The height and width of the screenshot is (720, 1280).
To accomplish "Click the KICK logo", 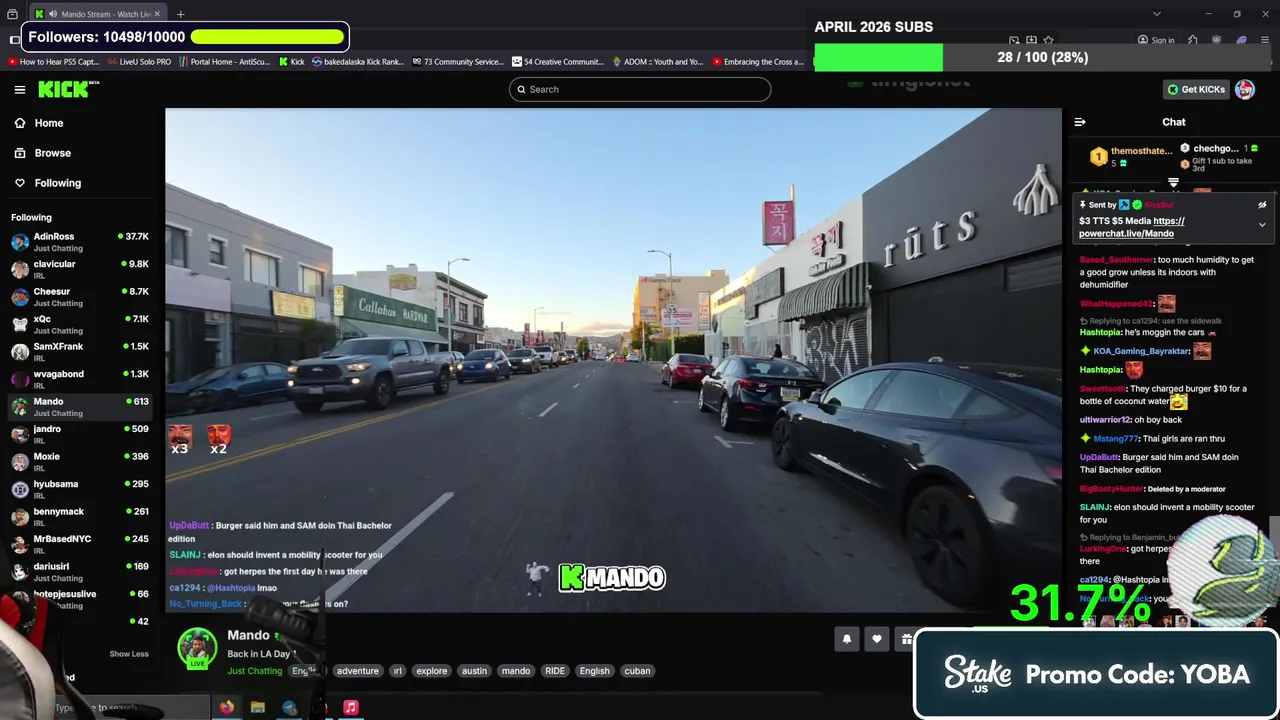I will 68,90.
